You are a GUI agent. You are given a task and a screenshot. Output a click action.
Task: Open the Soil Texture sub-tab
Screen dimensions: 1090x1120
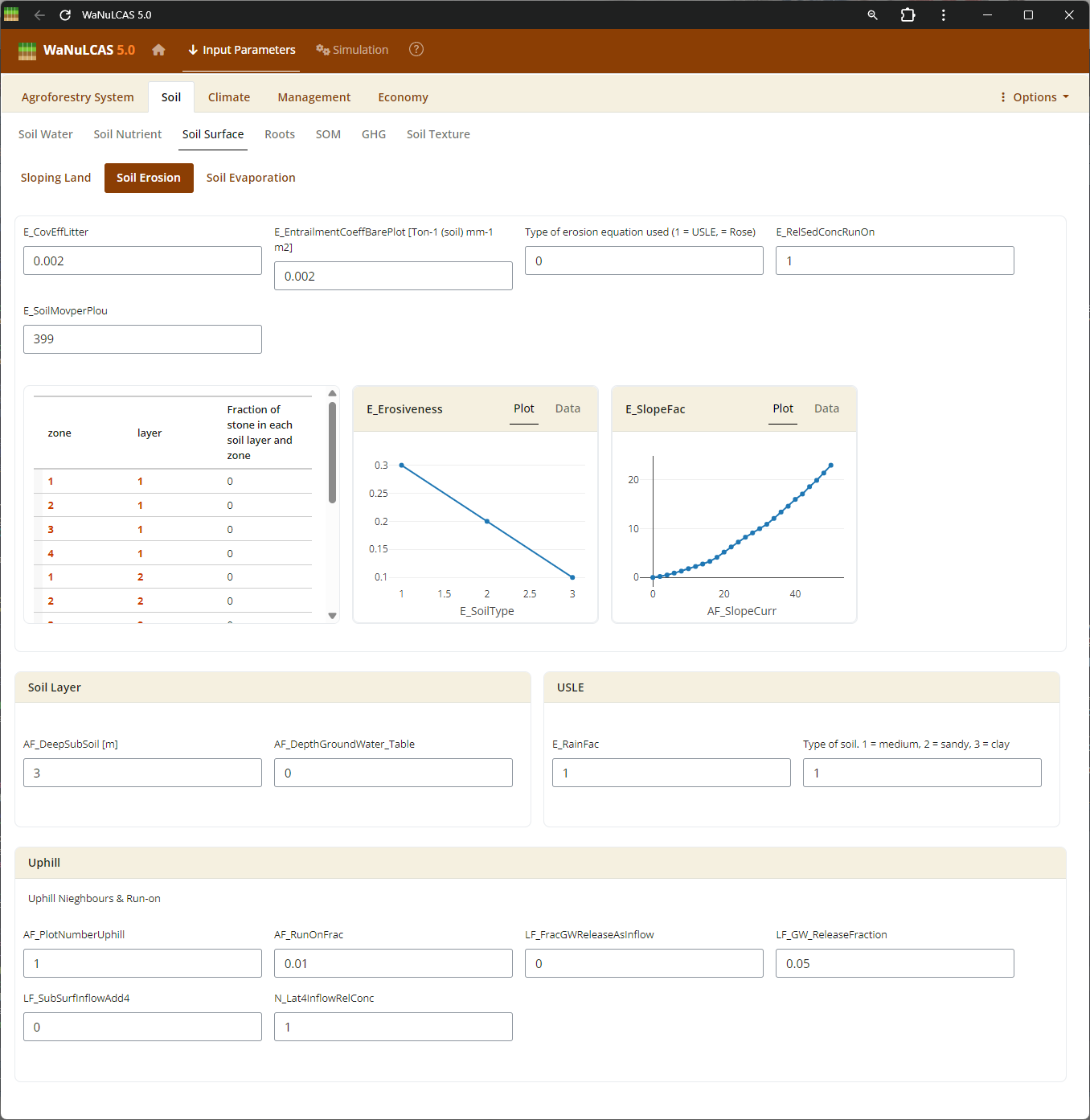click(x=438, y=134)
